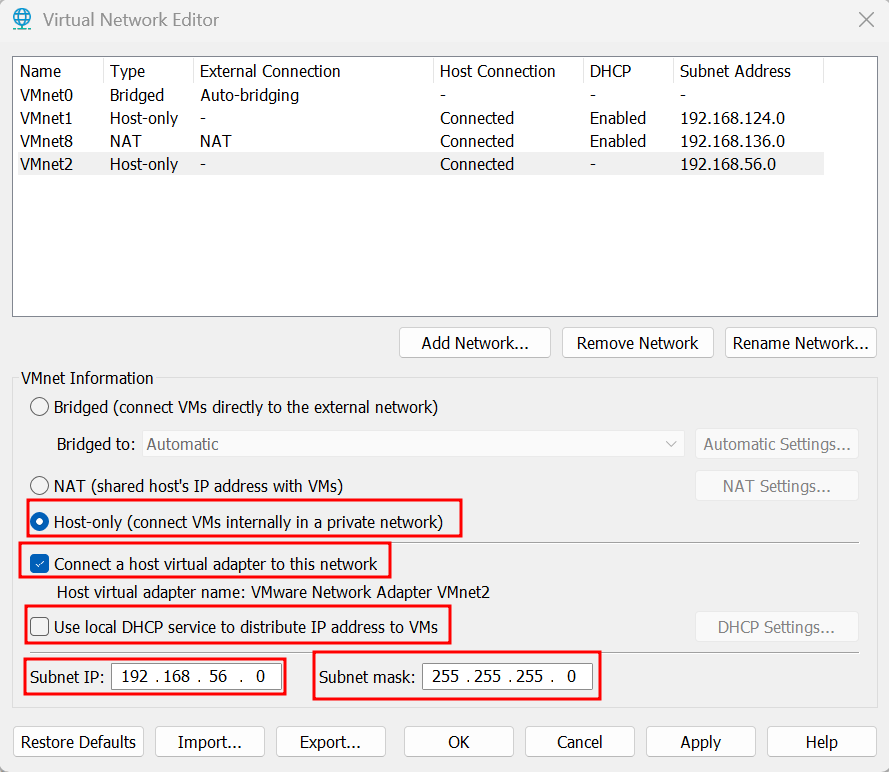Click the Cancel button
This screenshot has width=889, height=772.
click(x=579, y=742)
